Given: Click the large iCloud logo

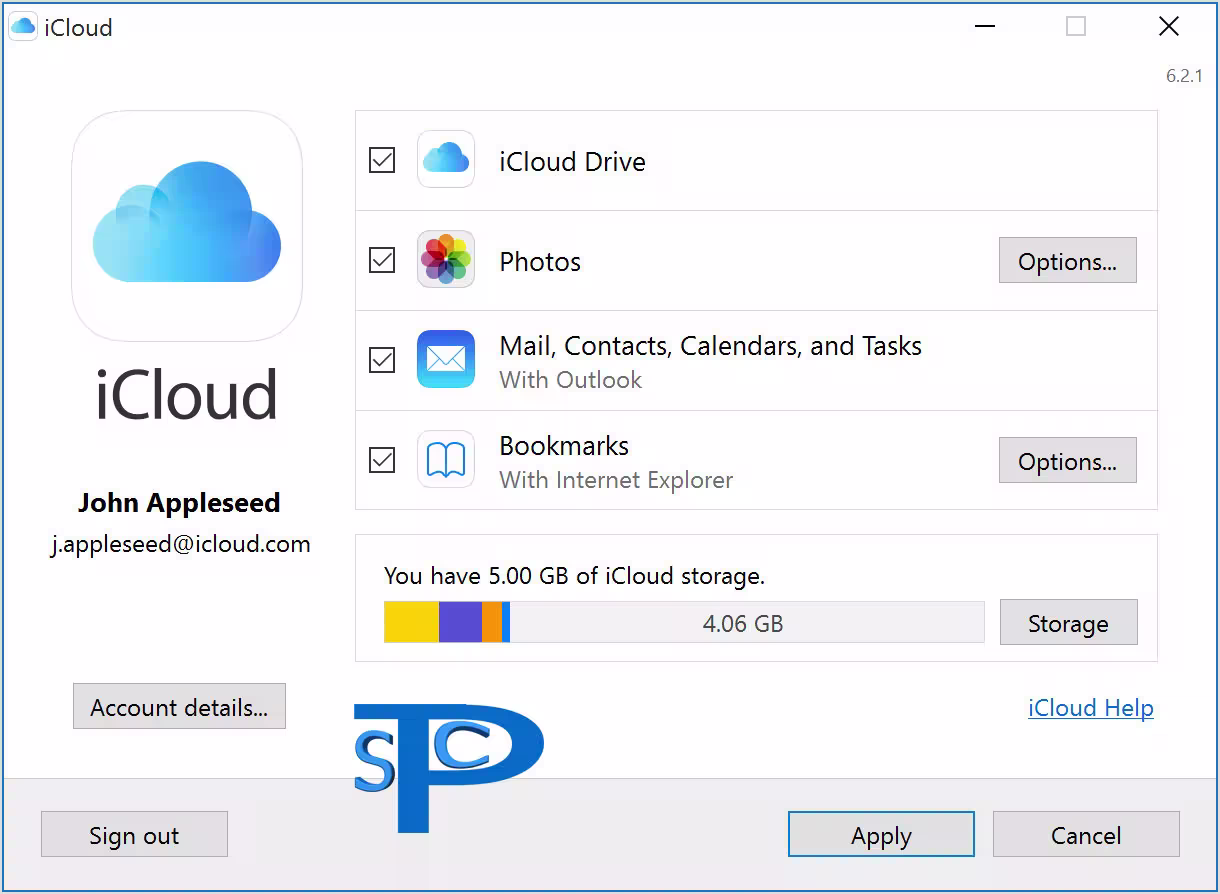Looking at the screenshot, I should [x=187, y=226].
